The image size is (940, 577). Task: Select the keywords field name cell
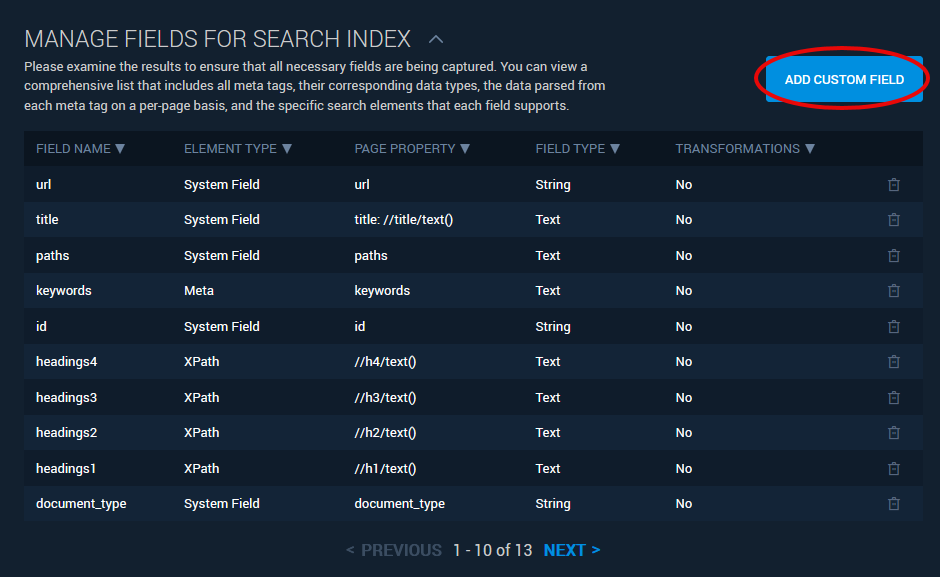click(64, 291)
